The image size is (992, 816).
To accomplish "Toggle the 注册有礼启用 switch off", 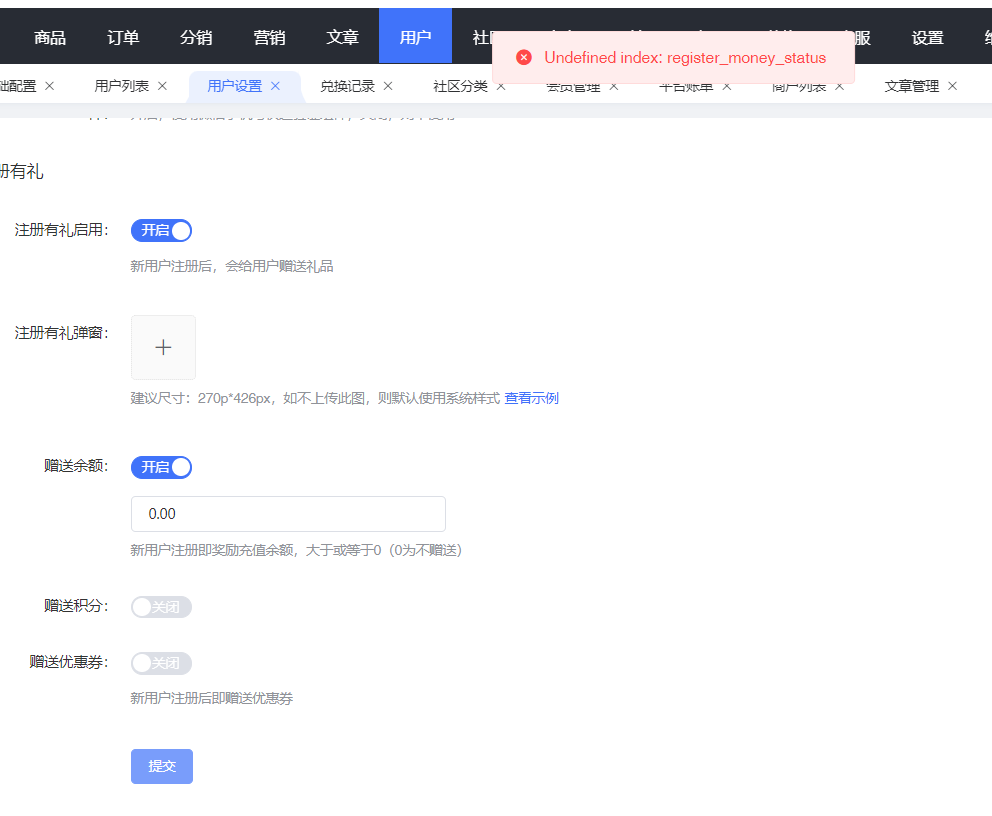I will tap(161, 231).
